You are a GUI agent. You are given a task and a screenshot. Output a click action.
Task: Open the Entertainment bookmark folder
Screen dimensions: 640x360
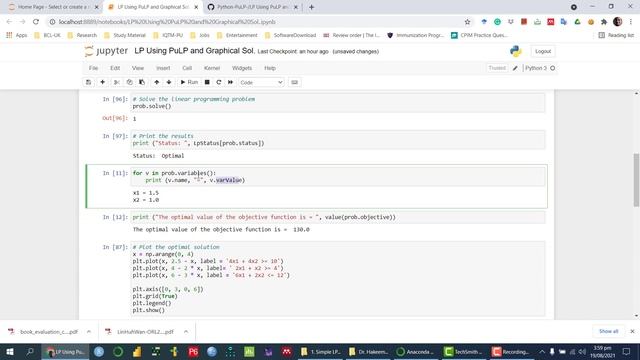point(237,36)
